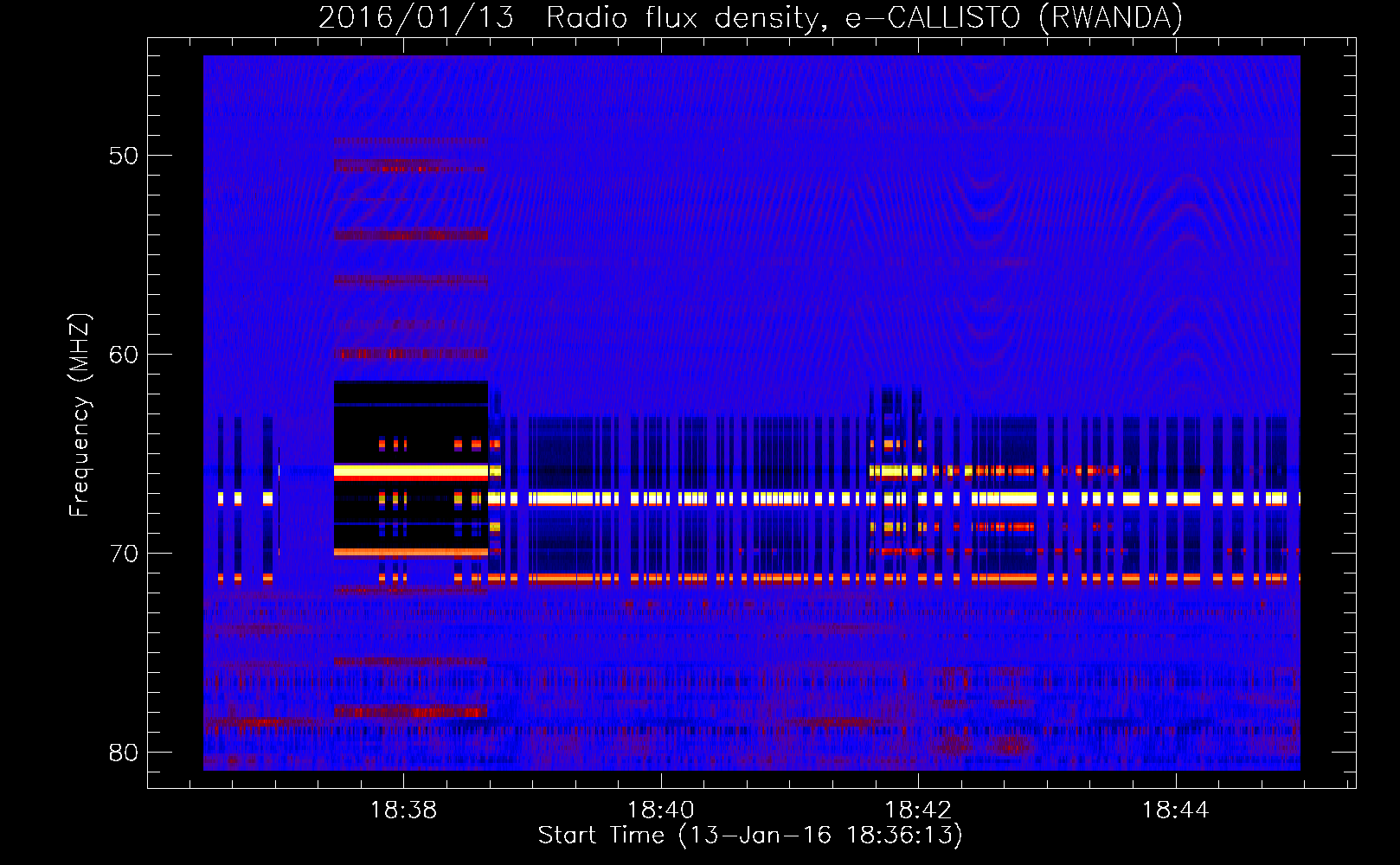Click the '18:44' time tick label

click(1175, 810)
